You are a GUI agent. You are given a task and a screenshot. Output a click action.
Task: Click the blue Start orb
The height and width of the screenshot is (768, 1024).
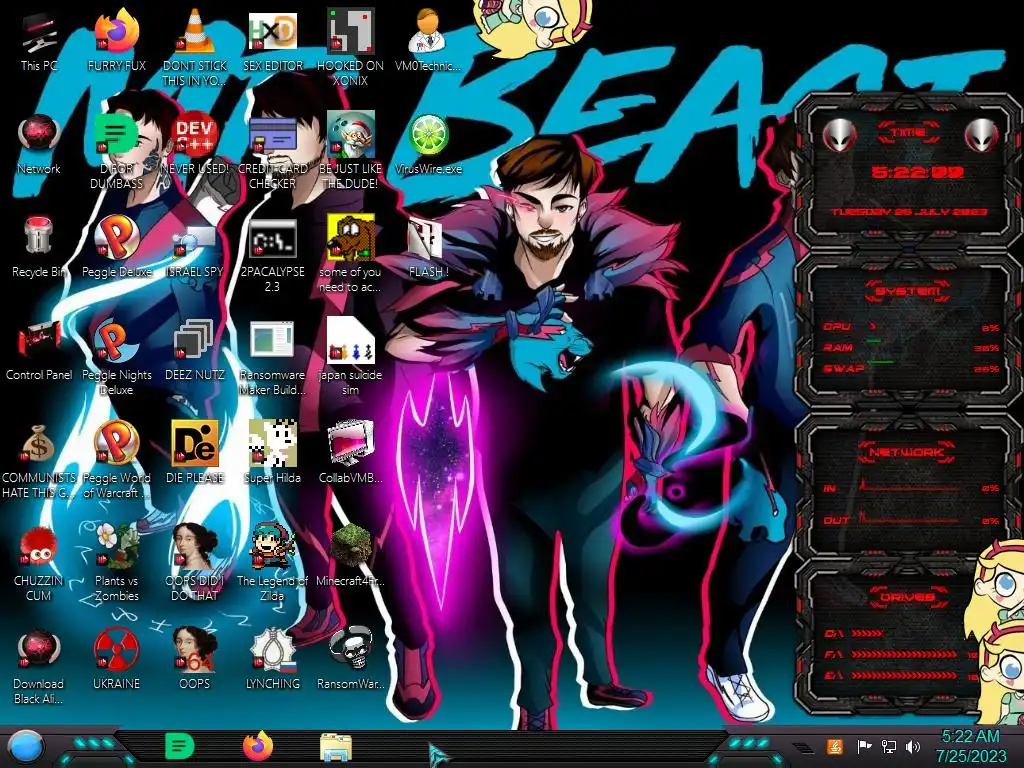(26, 747)
